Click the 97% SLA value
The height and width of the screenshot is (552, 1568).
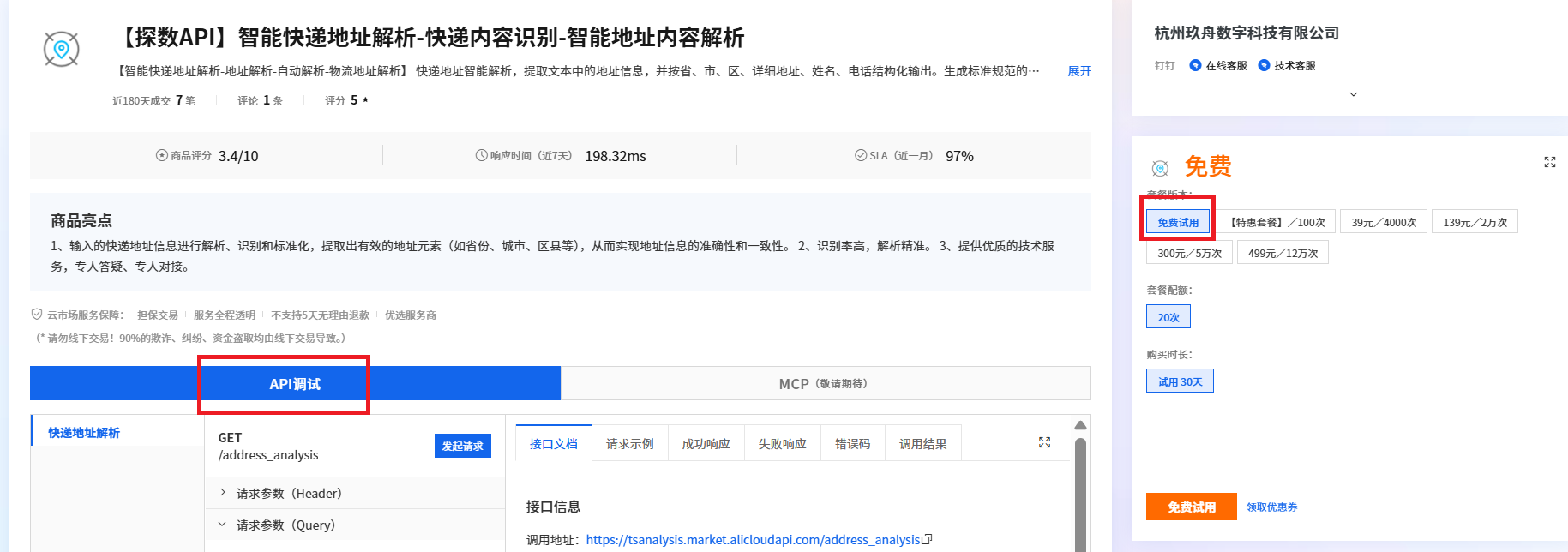tap(959, 156)
